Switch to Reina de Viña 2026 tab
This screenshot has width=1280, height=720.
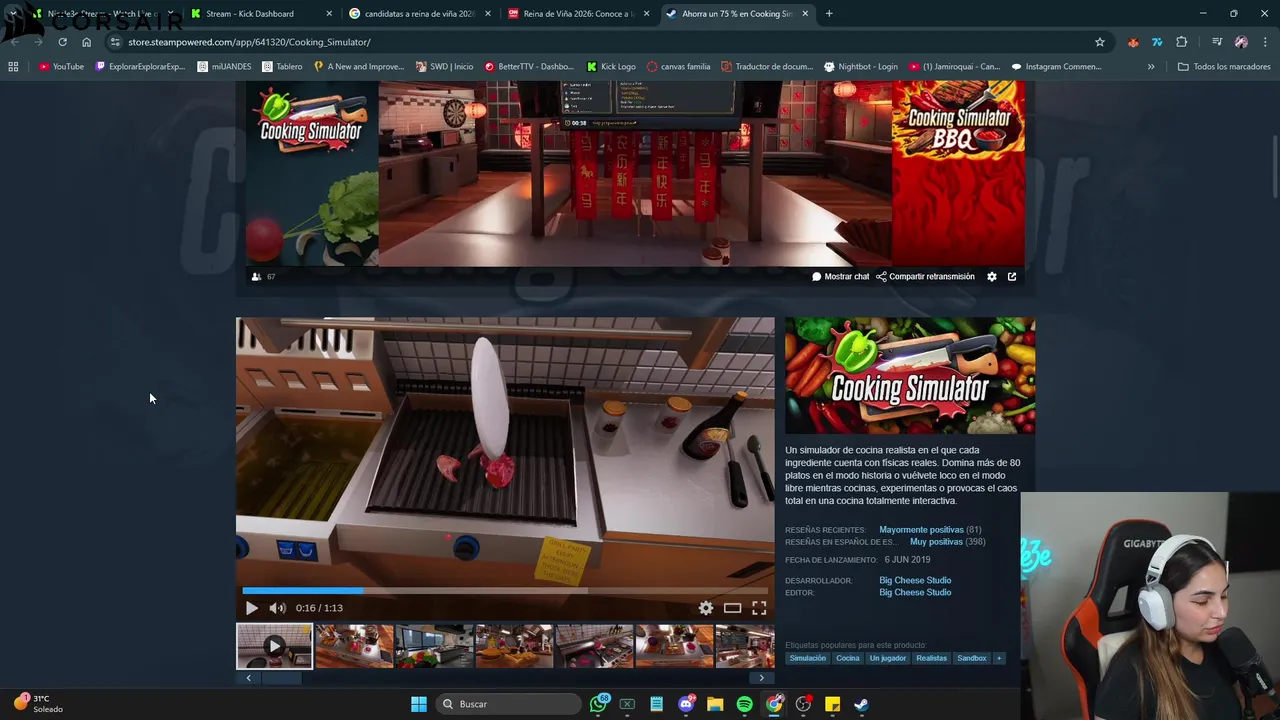578,14
